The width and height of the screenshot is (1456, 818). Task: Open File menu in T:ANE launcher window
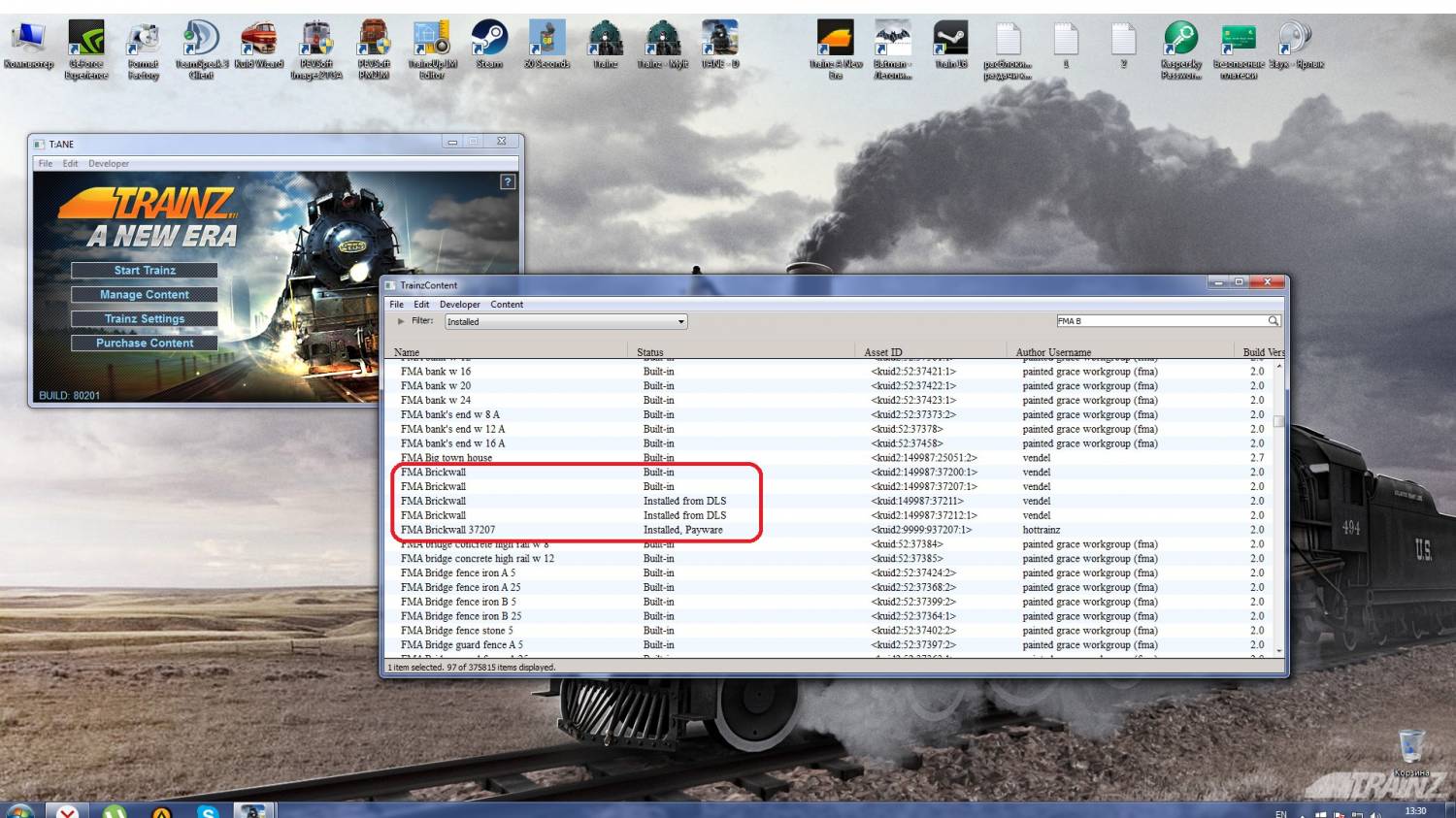[x=46, y=164]
